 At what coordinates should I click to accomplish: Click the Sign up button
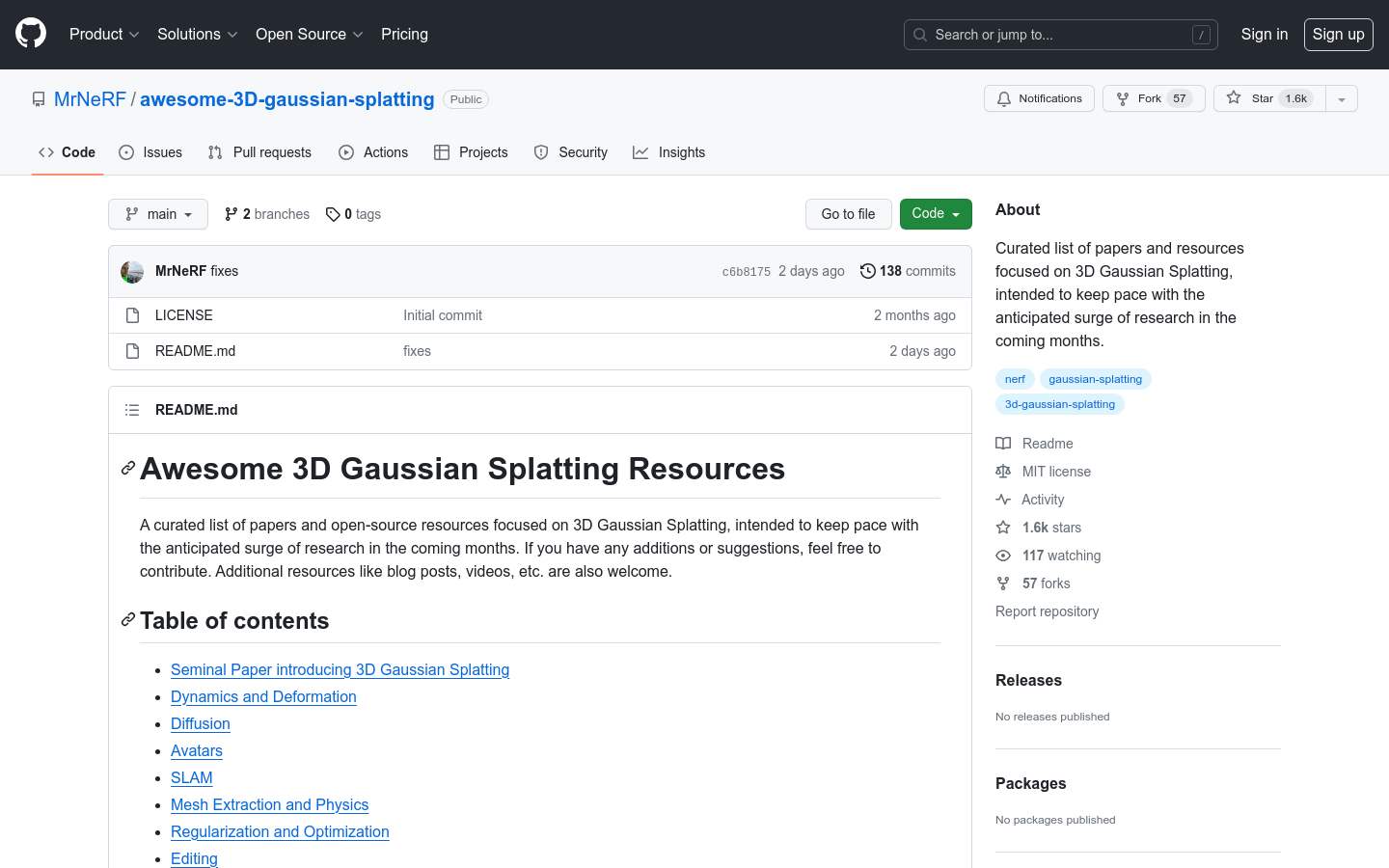(x=1338, y=34)
